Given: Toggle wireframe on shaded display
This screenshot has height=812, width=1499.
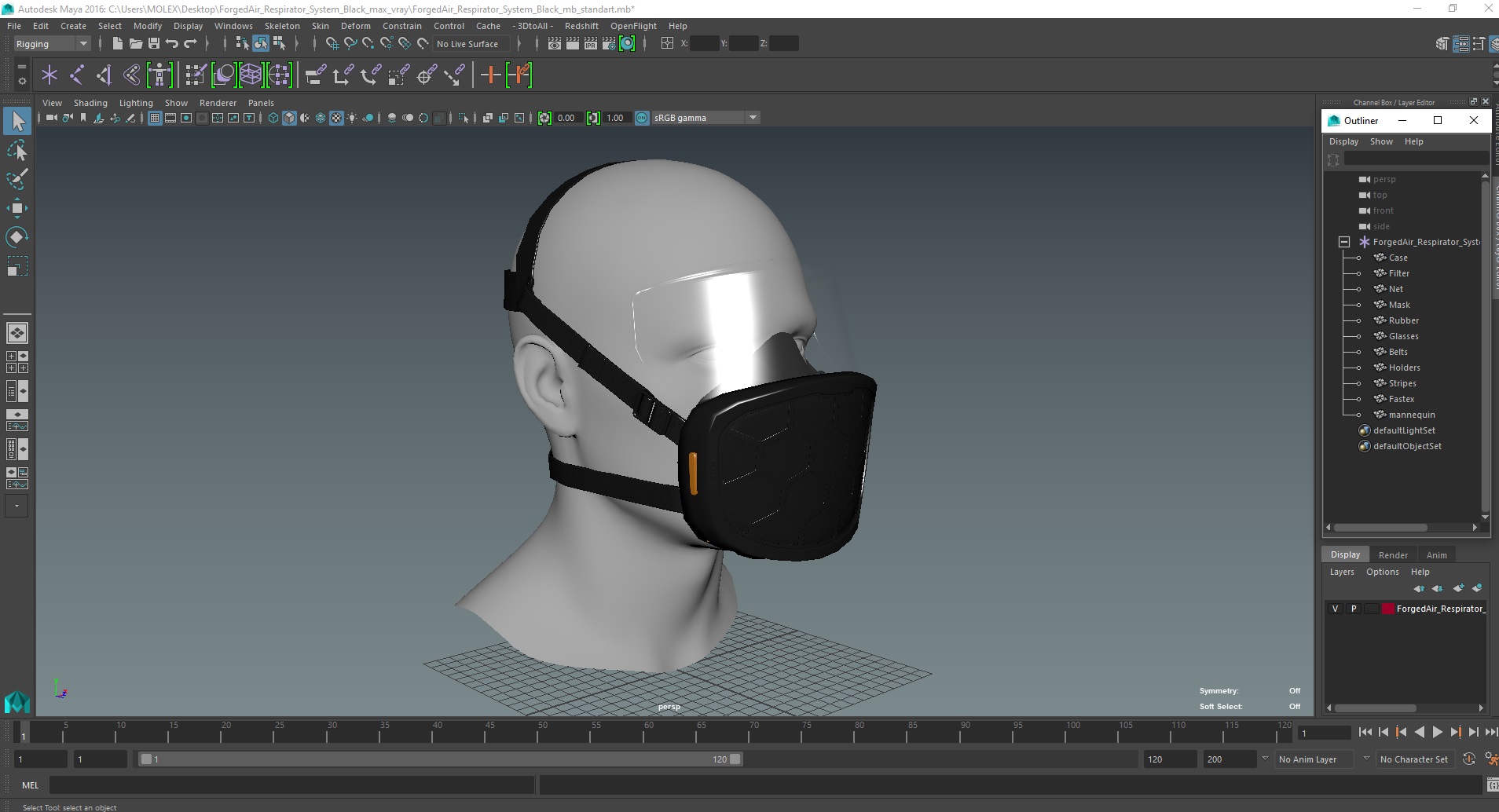Looking at the screenshot, I should coord(321,118).
